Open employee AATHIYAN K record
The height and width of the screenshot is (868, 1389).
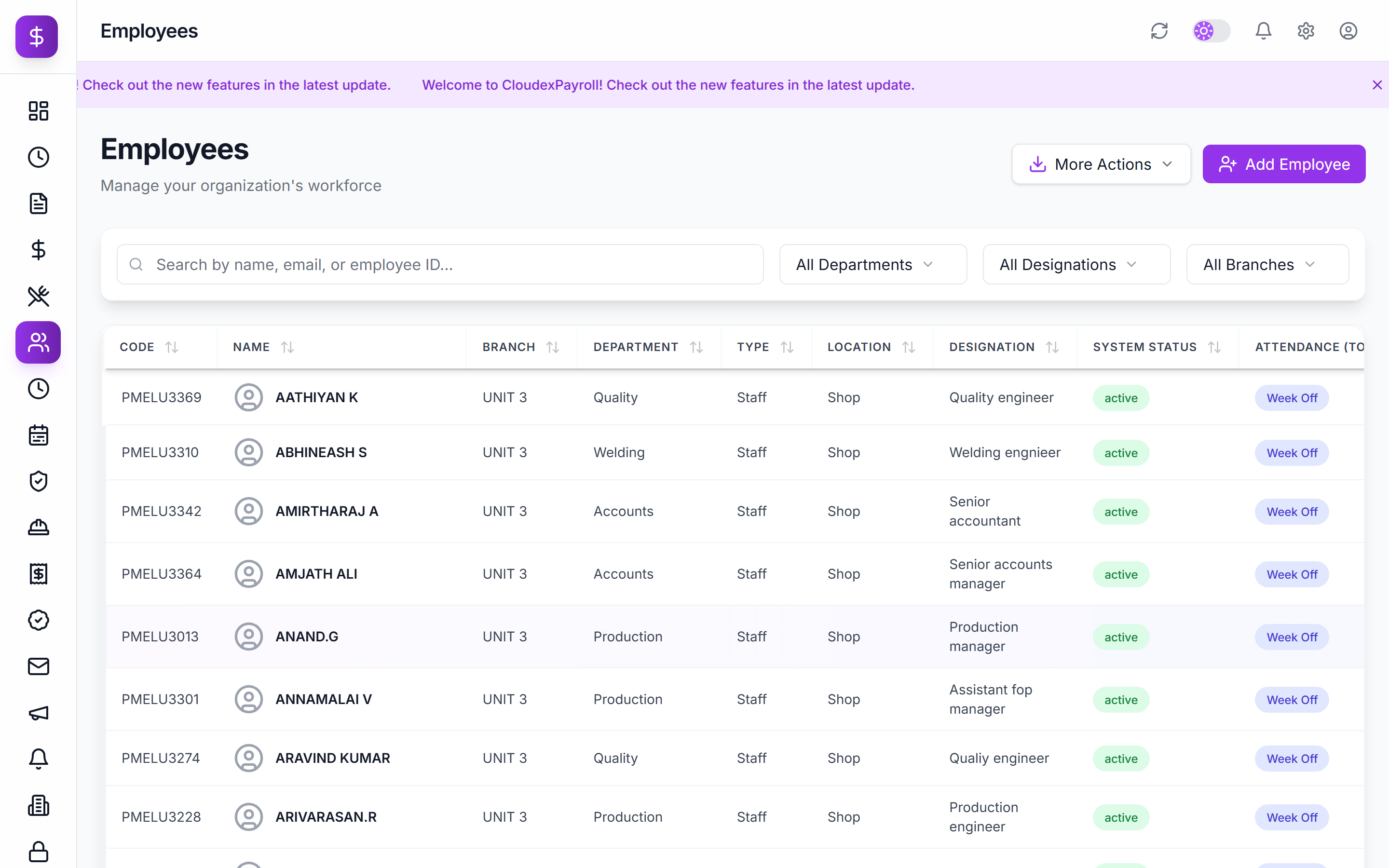click(x=316, y=397)
